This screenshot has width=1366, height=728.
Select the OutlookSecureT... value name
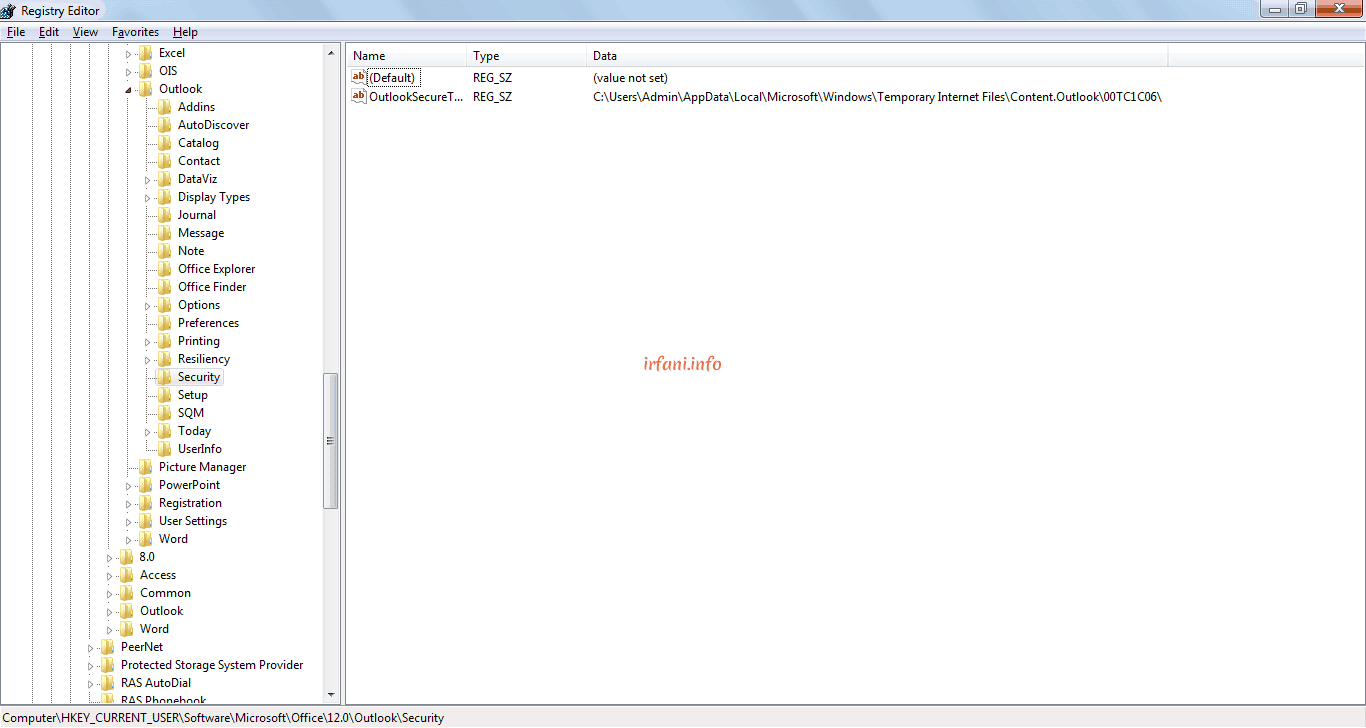pyautogui.click(x=416, y=97)
